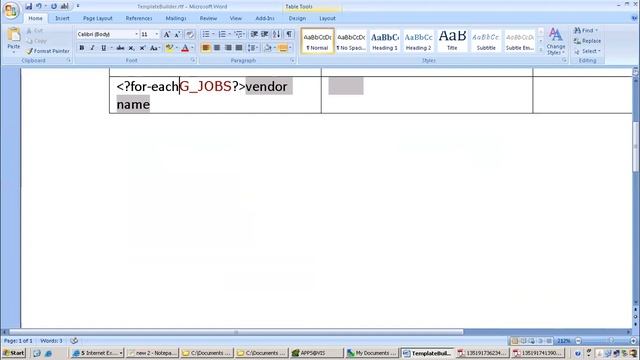Click the Paste clipboard icon
Screen dimensions: 640x360
point(13,35)
